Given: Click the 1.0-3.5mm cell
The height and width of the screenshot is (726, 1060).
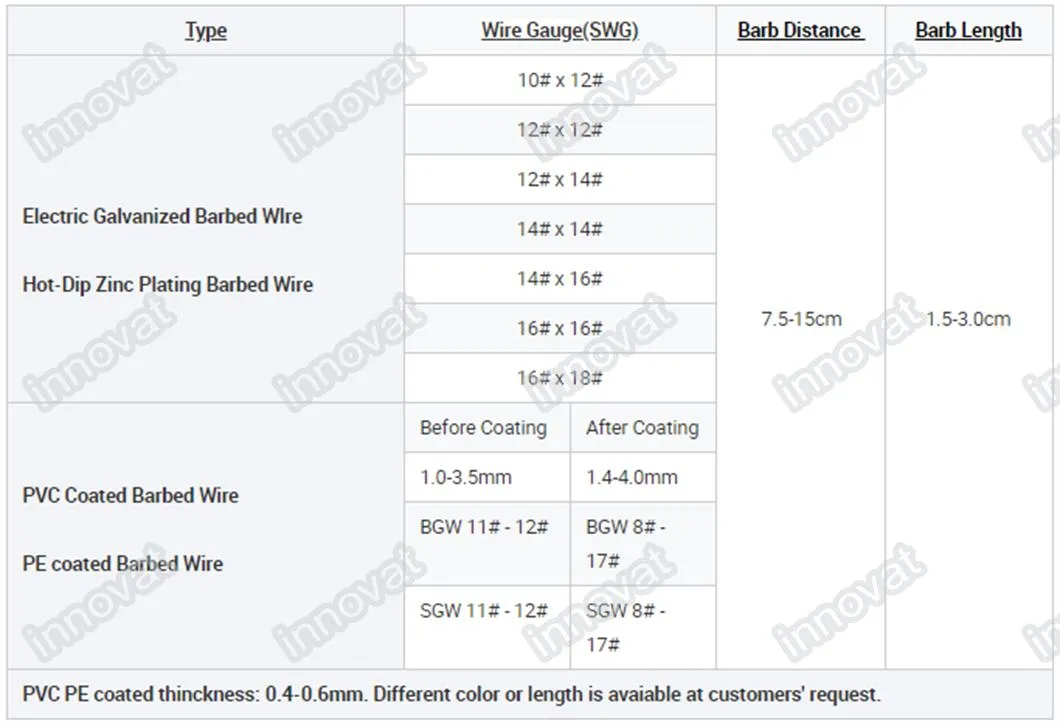Looking at the screenshot, I should point(465,478).
